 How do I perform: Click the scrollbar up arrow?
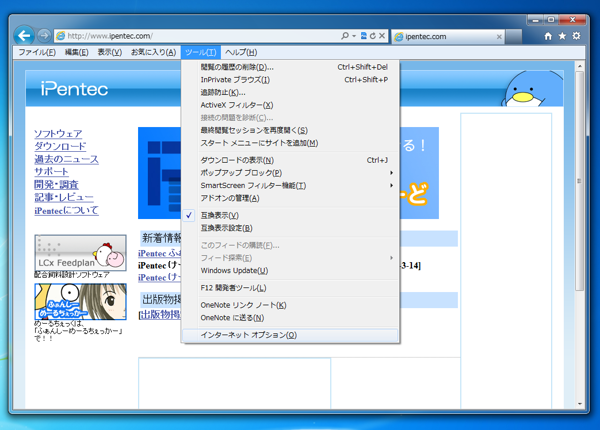tap(580, 66)
